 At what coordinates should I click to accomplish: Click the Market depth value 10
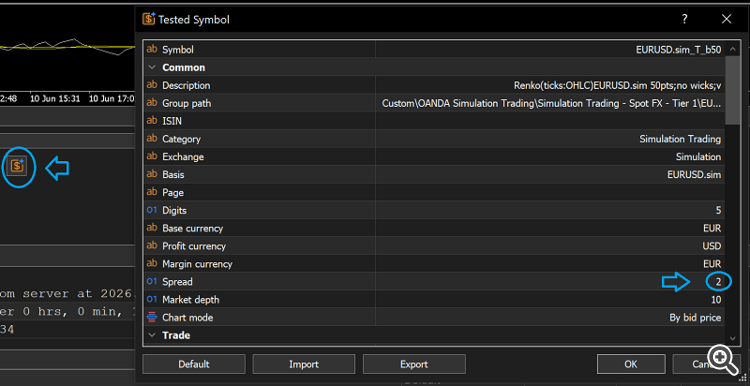pyautogui.click(x=717, y=299)
